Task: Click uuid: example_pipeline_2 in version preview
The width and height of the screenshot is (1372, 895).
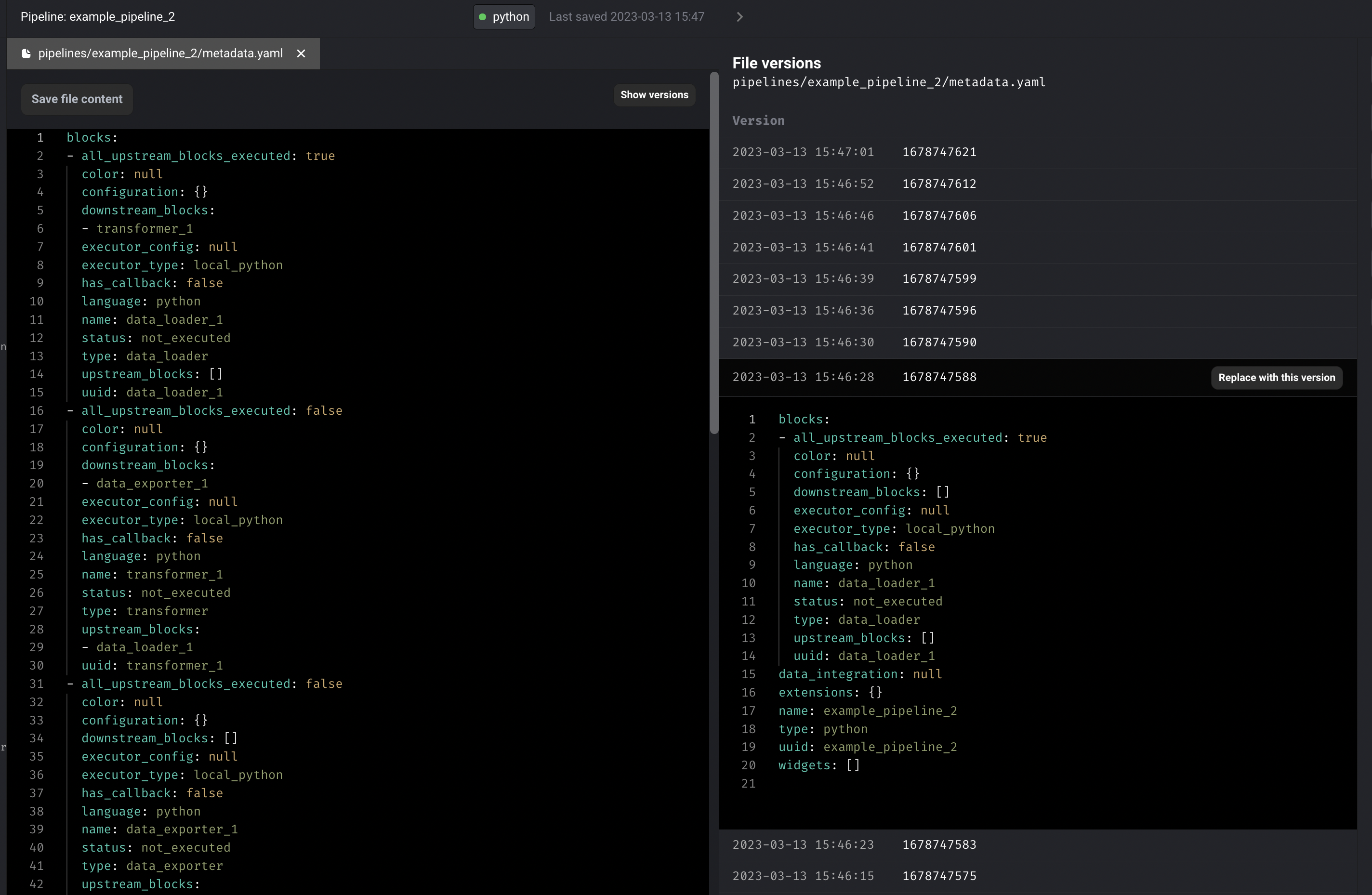Action: [868, 747]
